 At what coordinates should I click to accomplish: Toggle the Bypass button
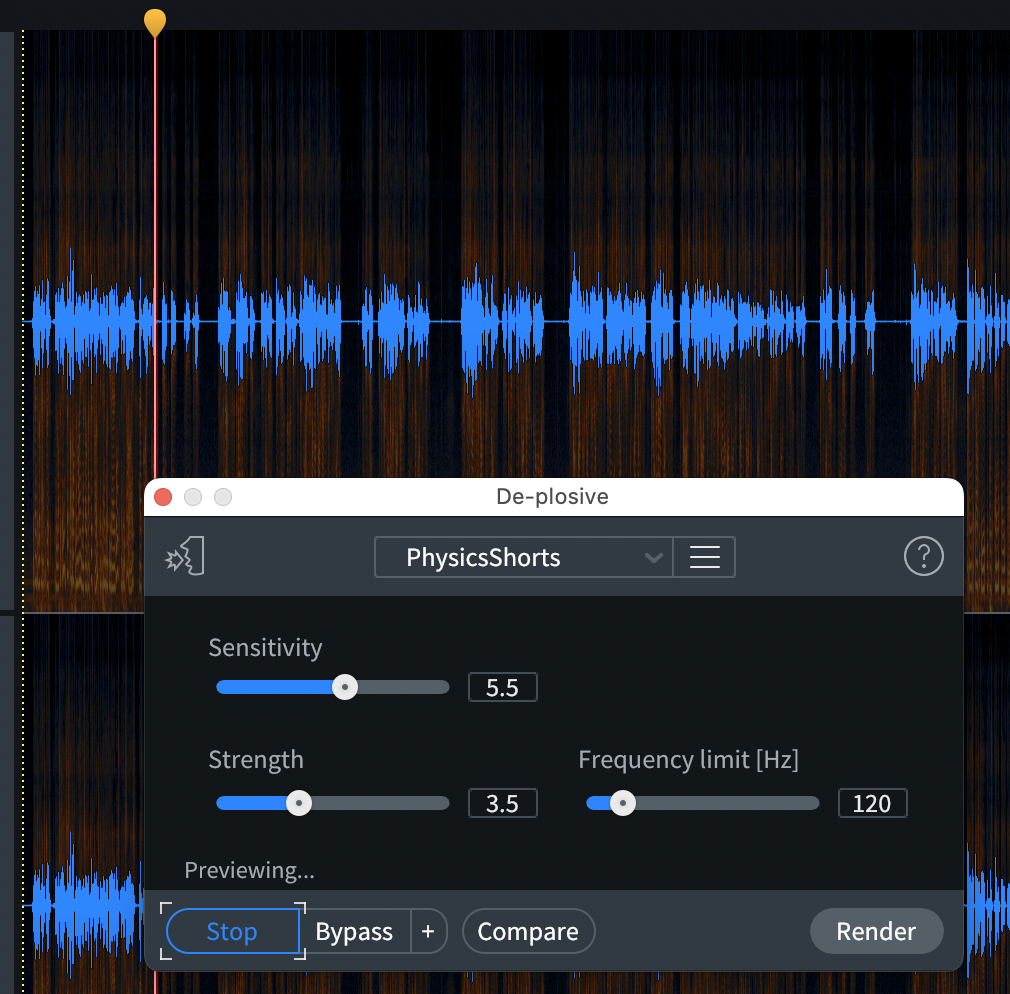(x=354, y=932)
